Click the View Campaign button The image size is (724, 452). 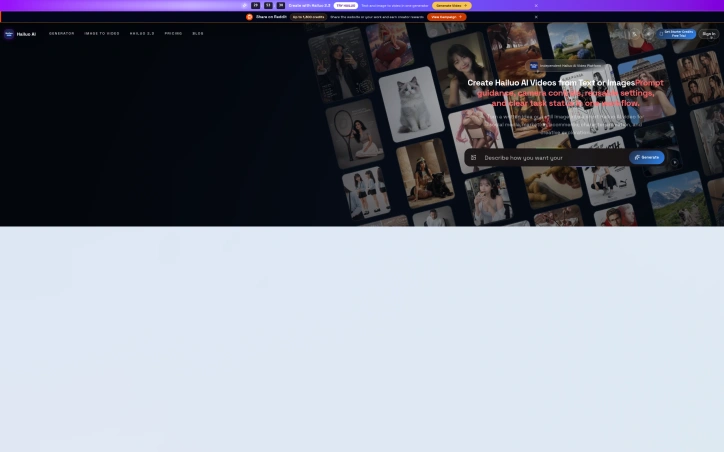tap(446, 17)
